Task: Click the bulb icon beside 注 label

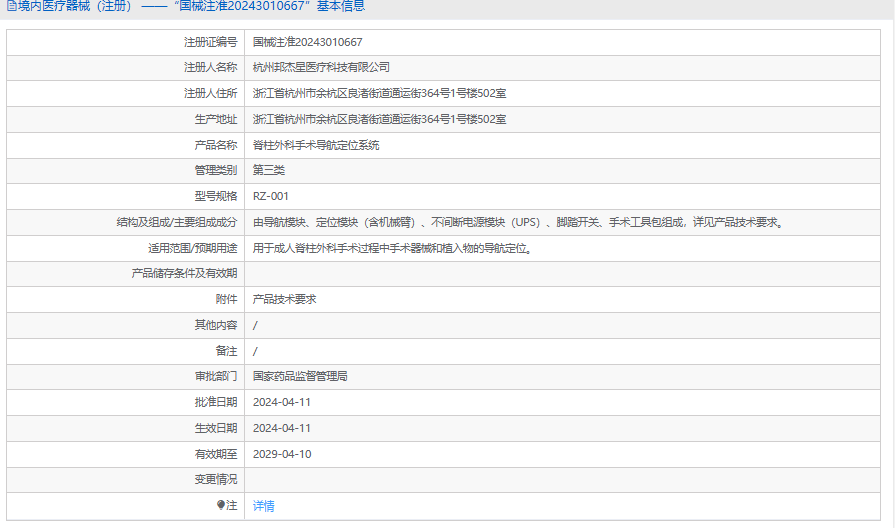Action: click(221, 505)
